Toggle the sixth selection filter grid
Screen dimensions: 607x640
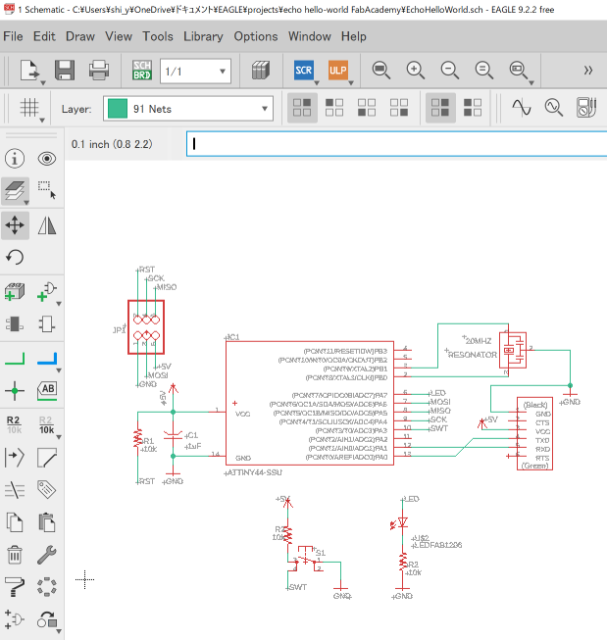[x=473, y=108]
